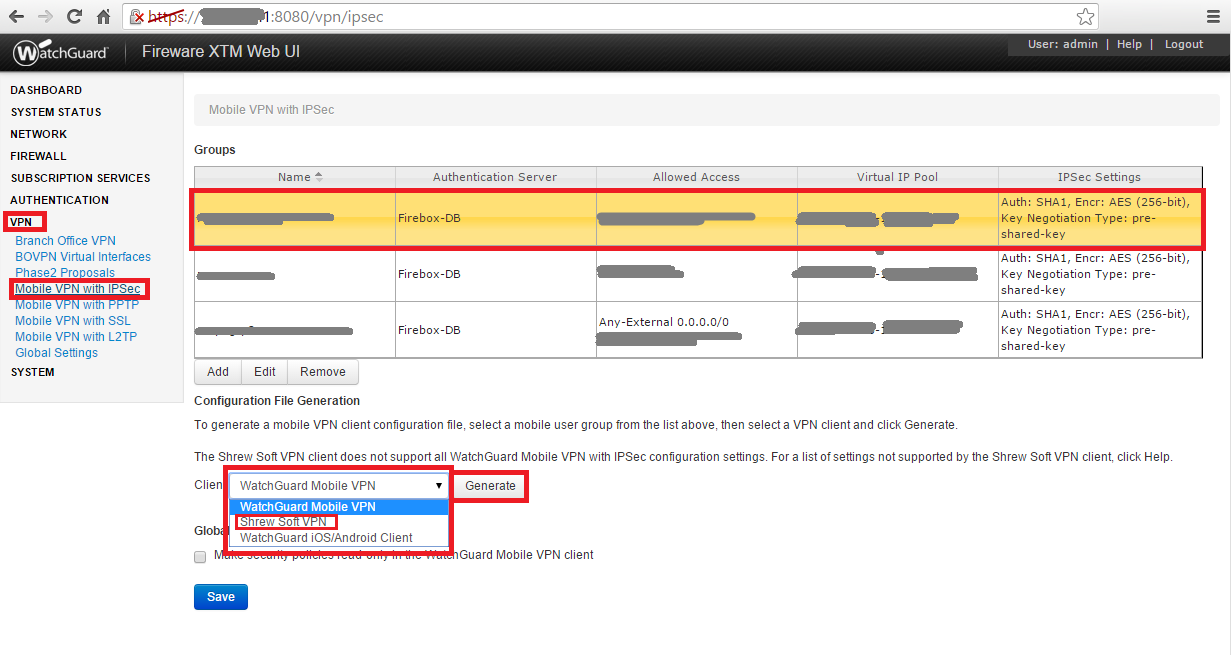Toggle make security policies read-only checkbox
The height and width of the screenshot is (655, 1231).
[200, 556]
